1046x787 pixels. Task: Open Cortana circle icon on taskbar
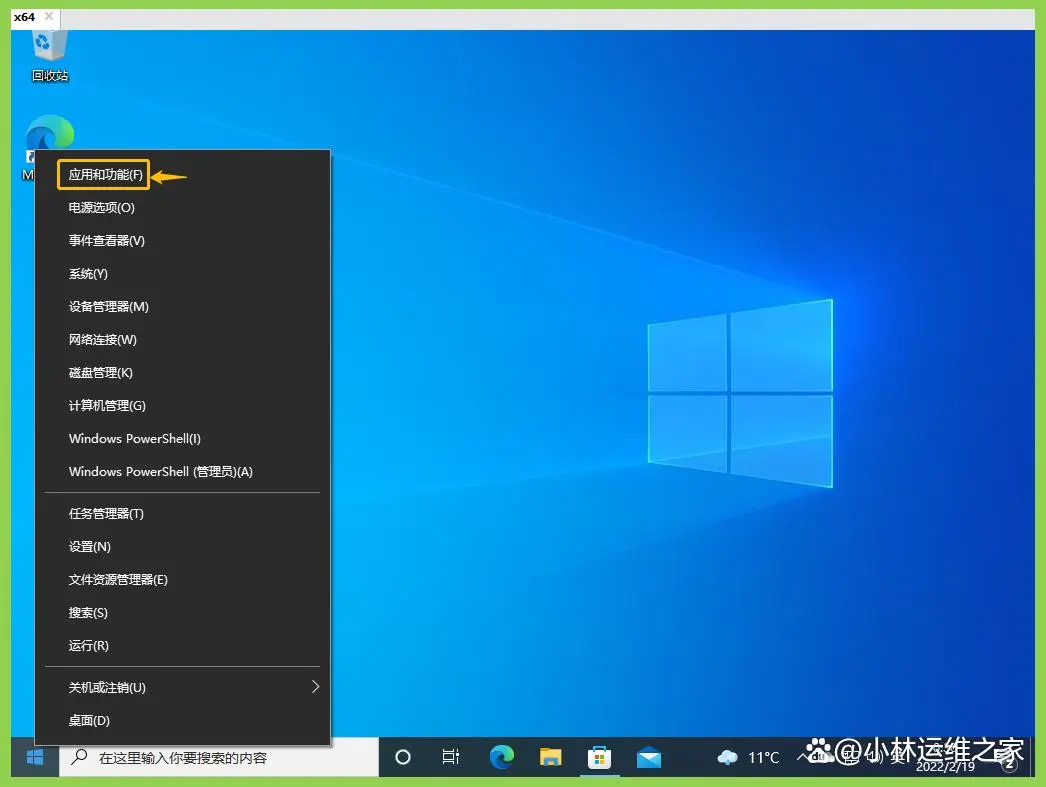pyautogui.click(x=402, y=757)
